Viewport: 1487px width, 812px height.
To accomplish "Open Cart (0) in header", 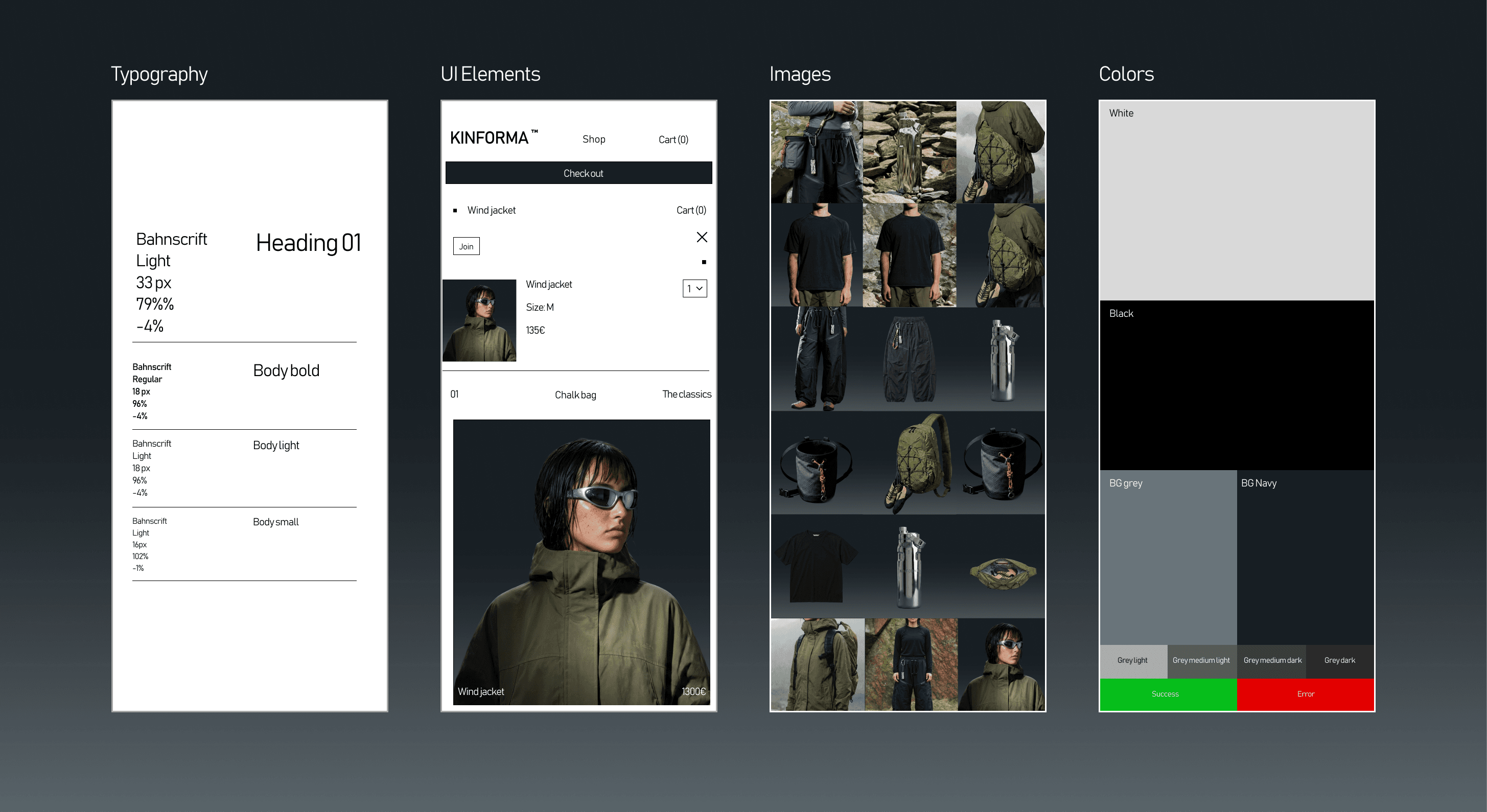I will 673,140.
